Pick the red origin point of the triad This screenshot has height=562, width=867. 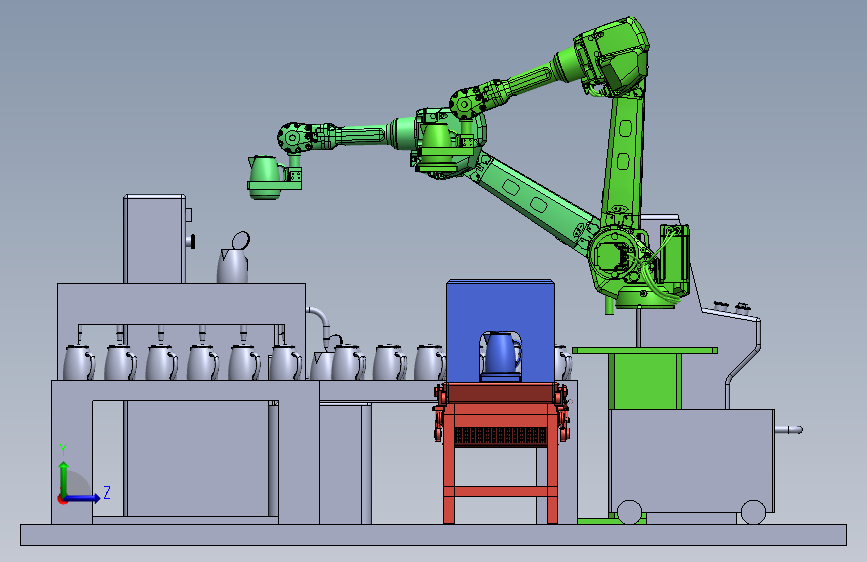click(62, 499)
